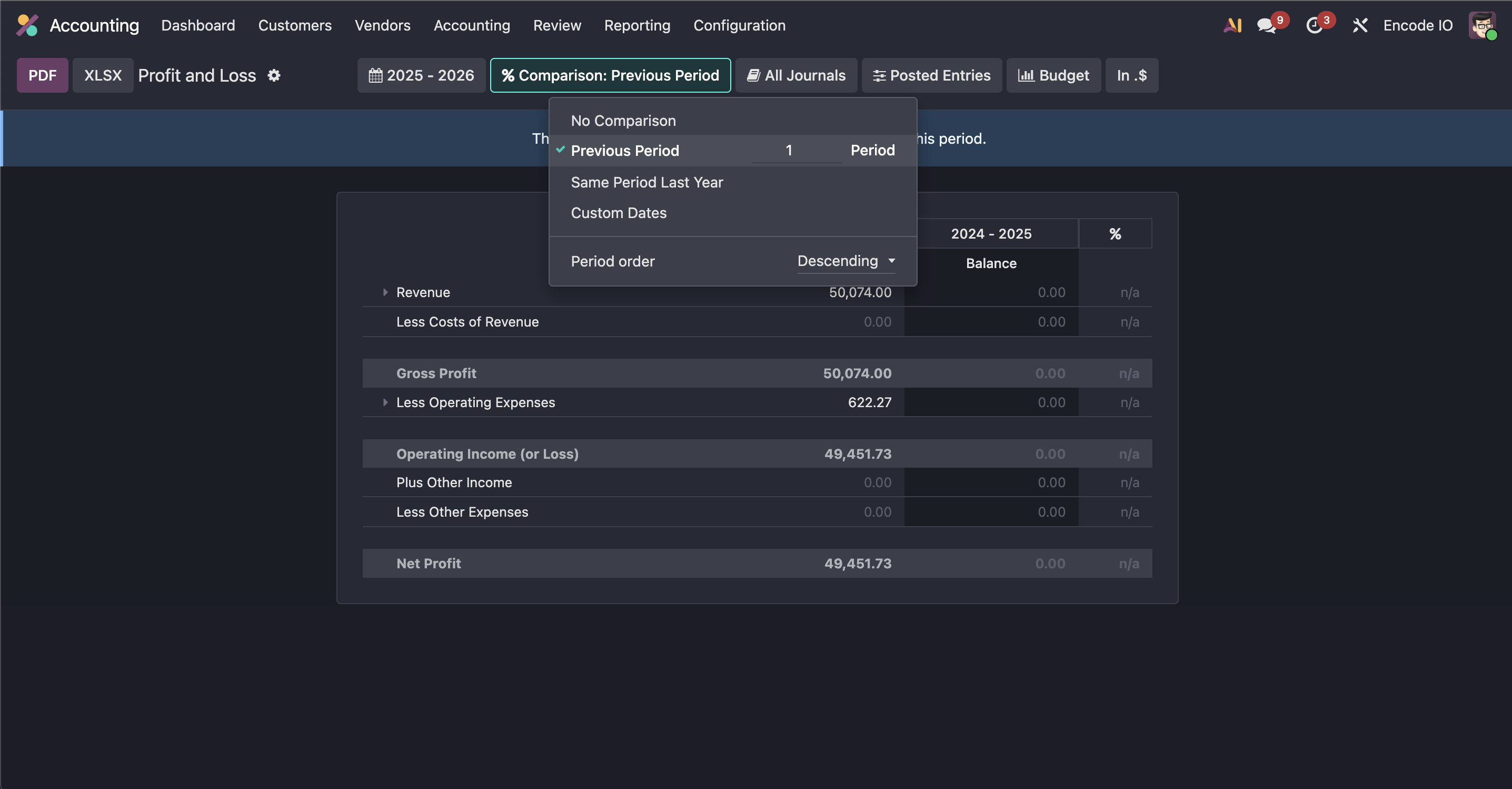
Task: Open the 2025 - 2026 date filter
Action: click(x=422, y=76)
